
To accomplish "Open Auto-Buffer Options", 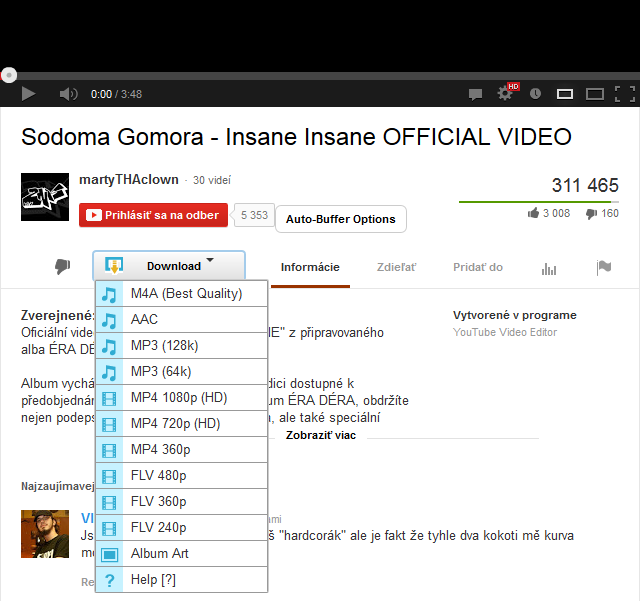I will click(341, 219).
